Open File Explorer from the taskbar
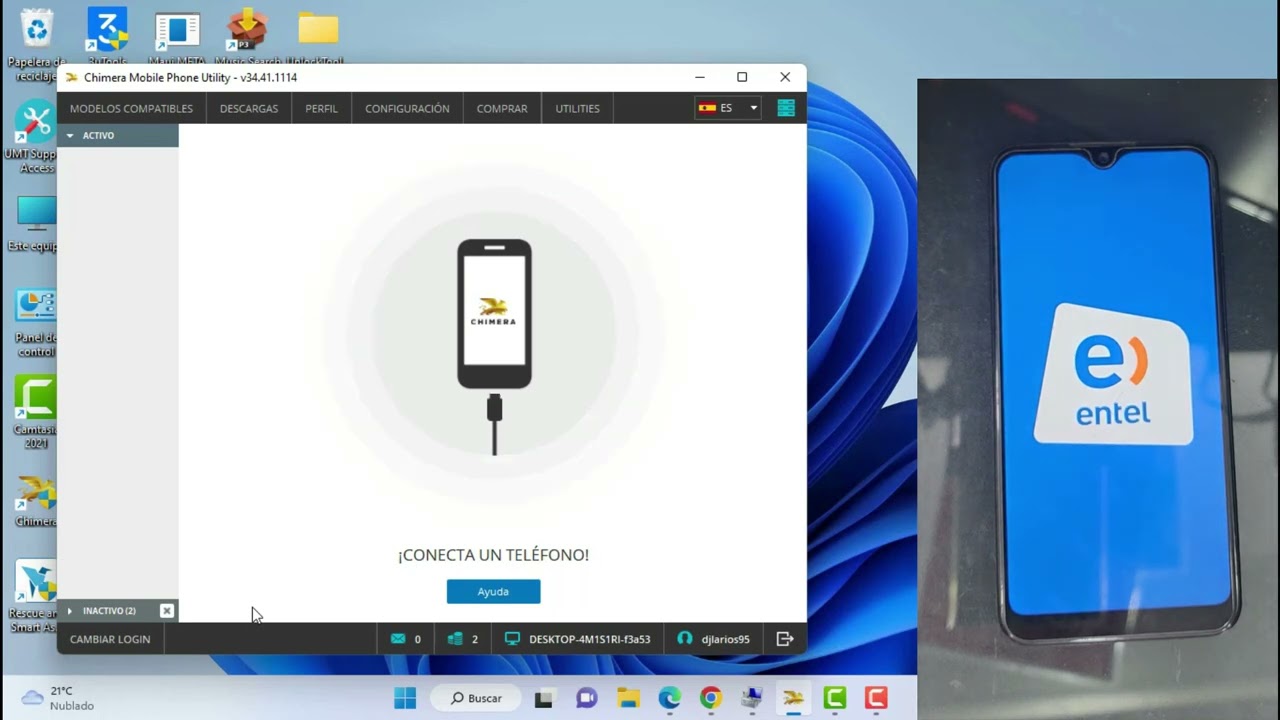1280x720 pixels. click(x=628, y=698)
